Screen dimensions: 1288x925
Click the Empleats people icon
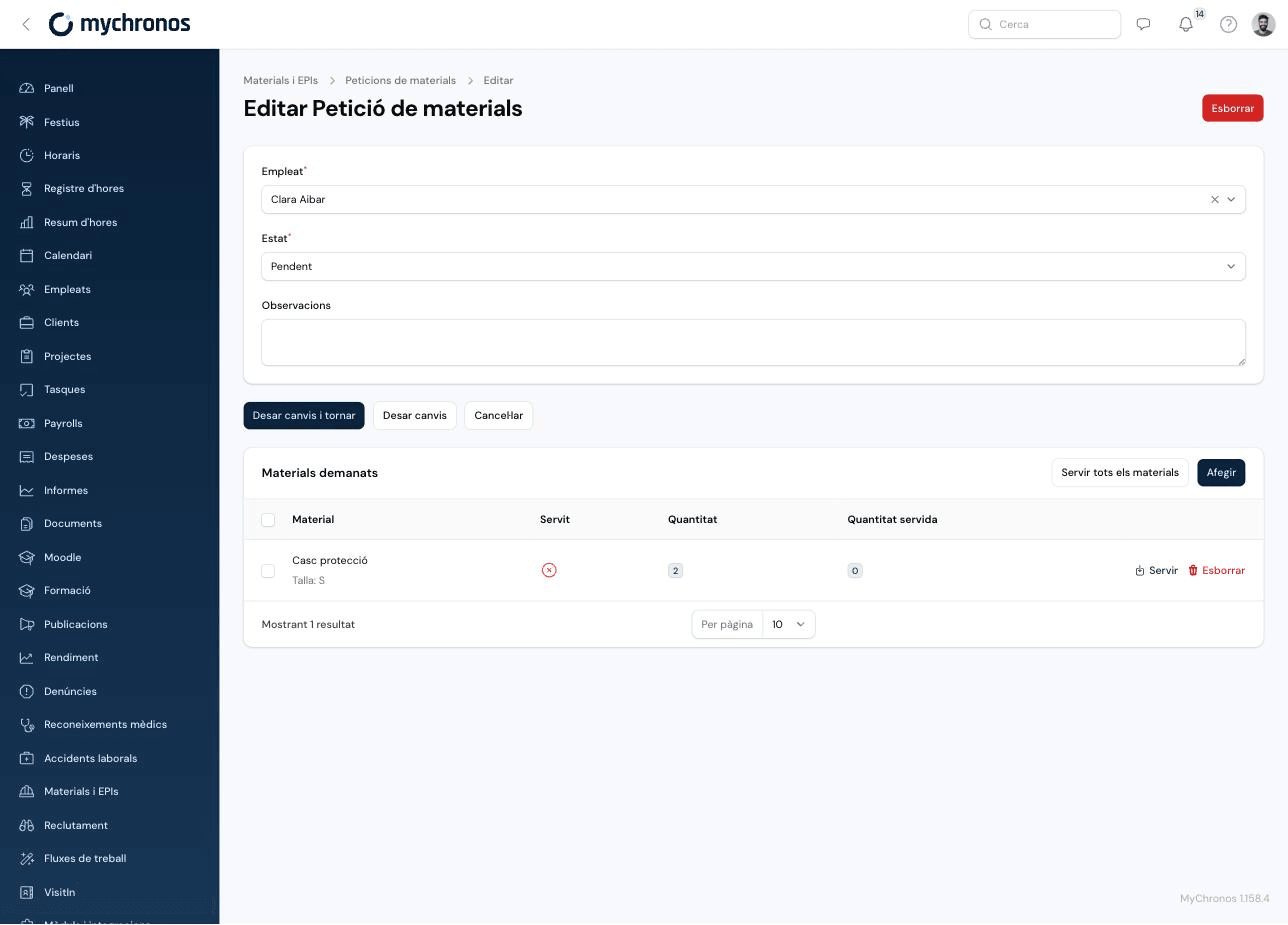[27, 289]
